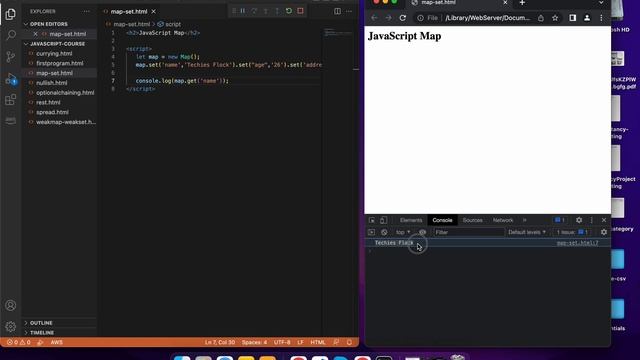
Task: Open the DevTools customize menu
Action: (591, 220)
